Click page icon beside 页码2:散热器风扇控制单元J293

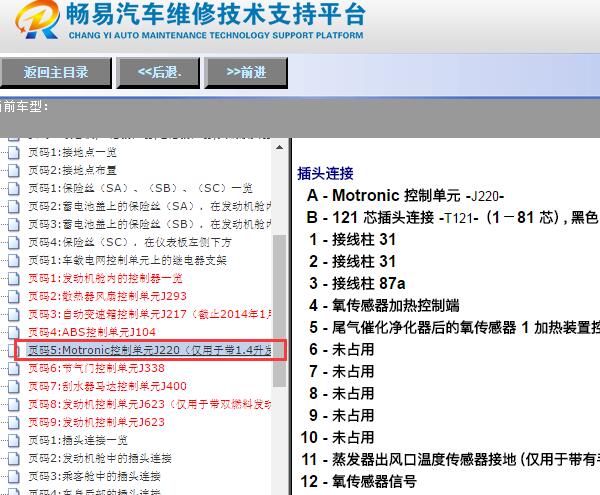coord(14,296)
